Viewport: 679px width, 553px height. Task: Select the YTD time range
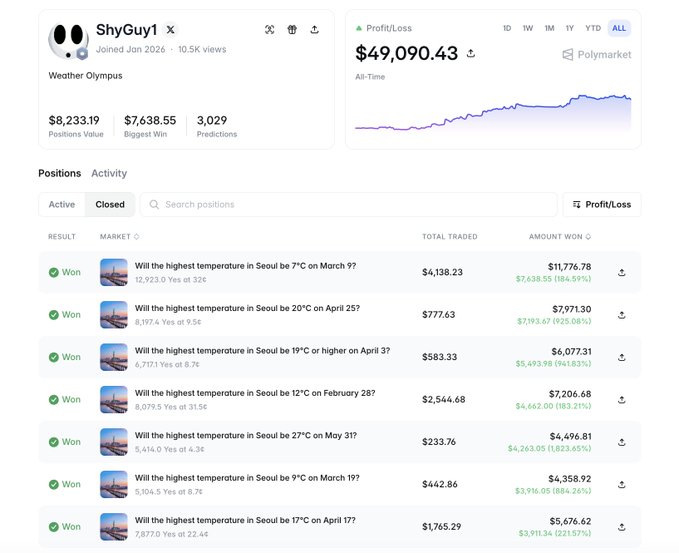click(593, 28)
